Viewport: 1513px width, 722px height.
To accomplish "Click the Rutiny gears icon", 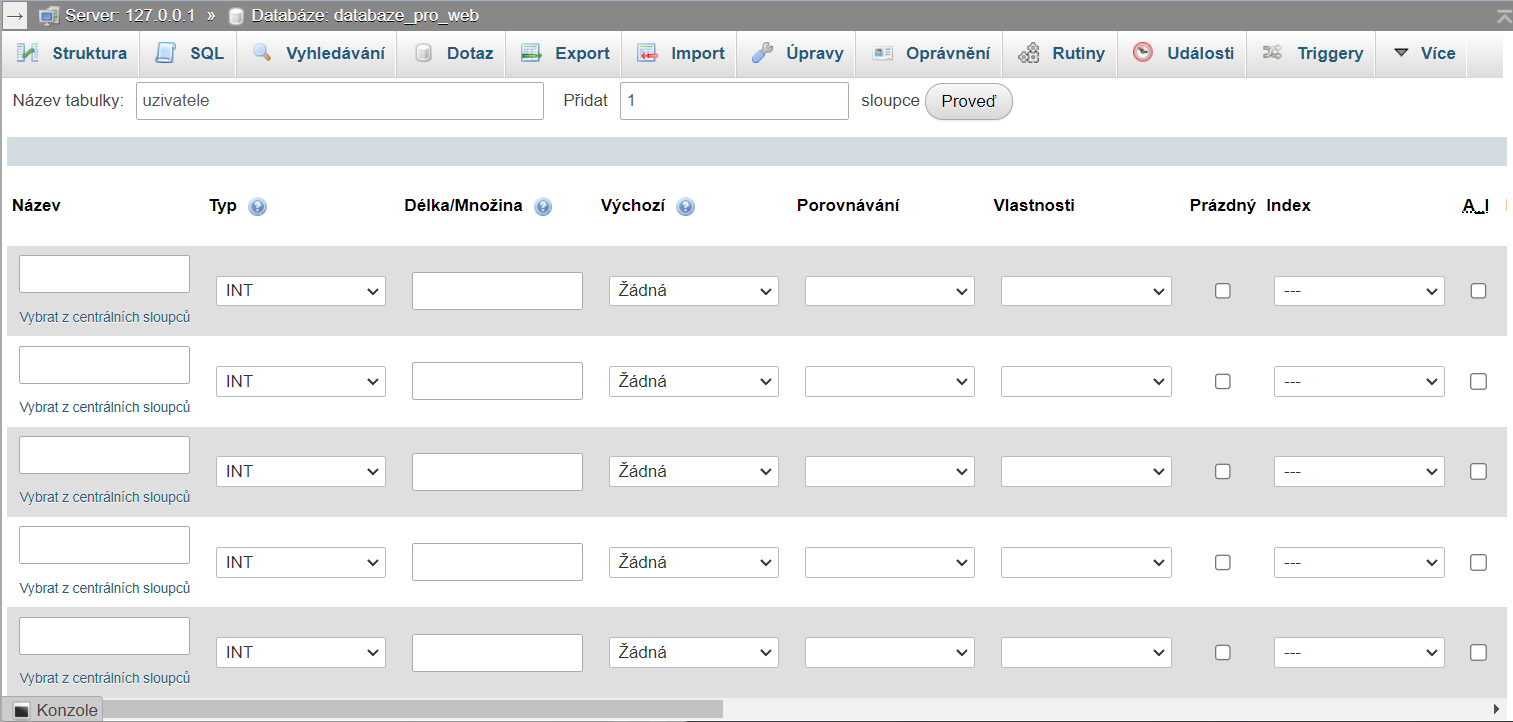I will coord(1028,53).
